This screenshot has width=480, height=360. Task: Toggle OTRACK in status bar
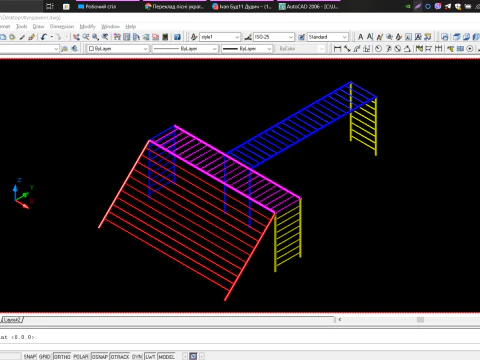pyautogui.click(x=120, y=356)
